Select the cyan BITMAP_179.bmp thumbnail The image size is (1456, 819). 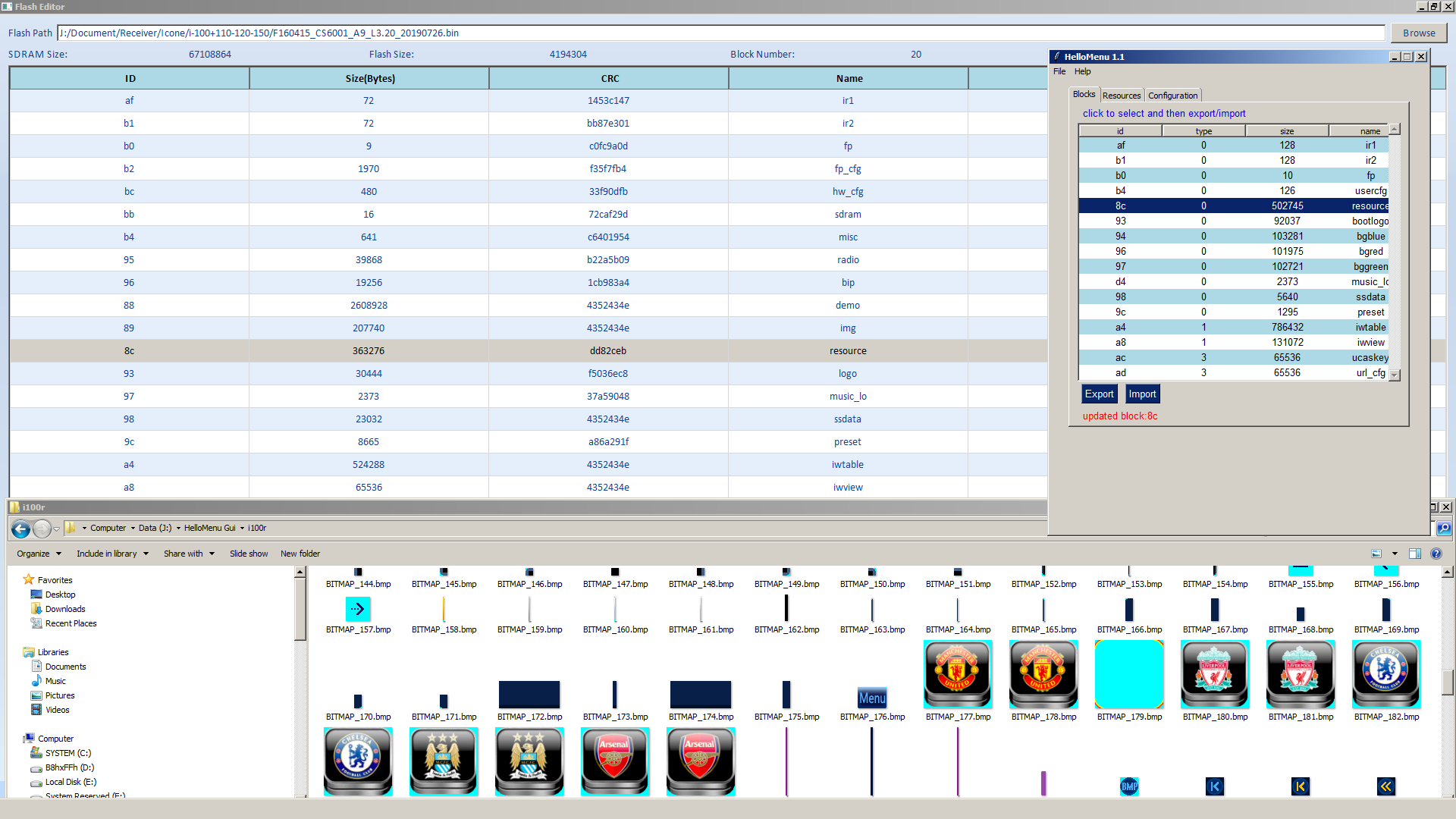pos(1129,674)
